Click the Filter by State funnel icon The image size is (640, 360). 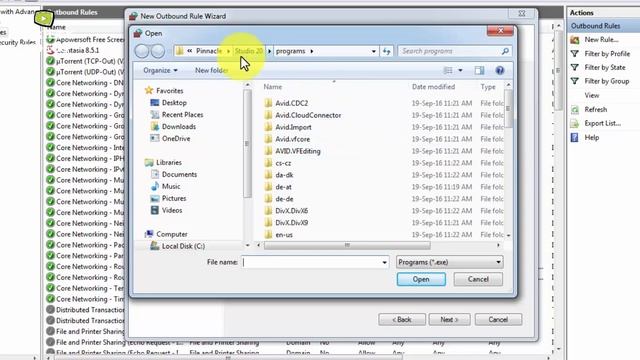tap(575, 67)
